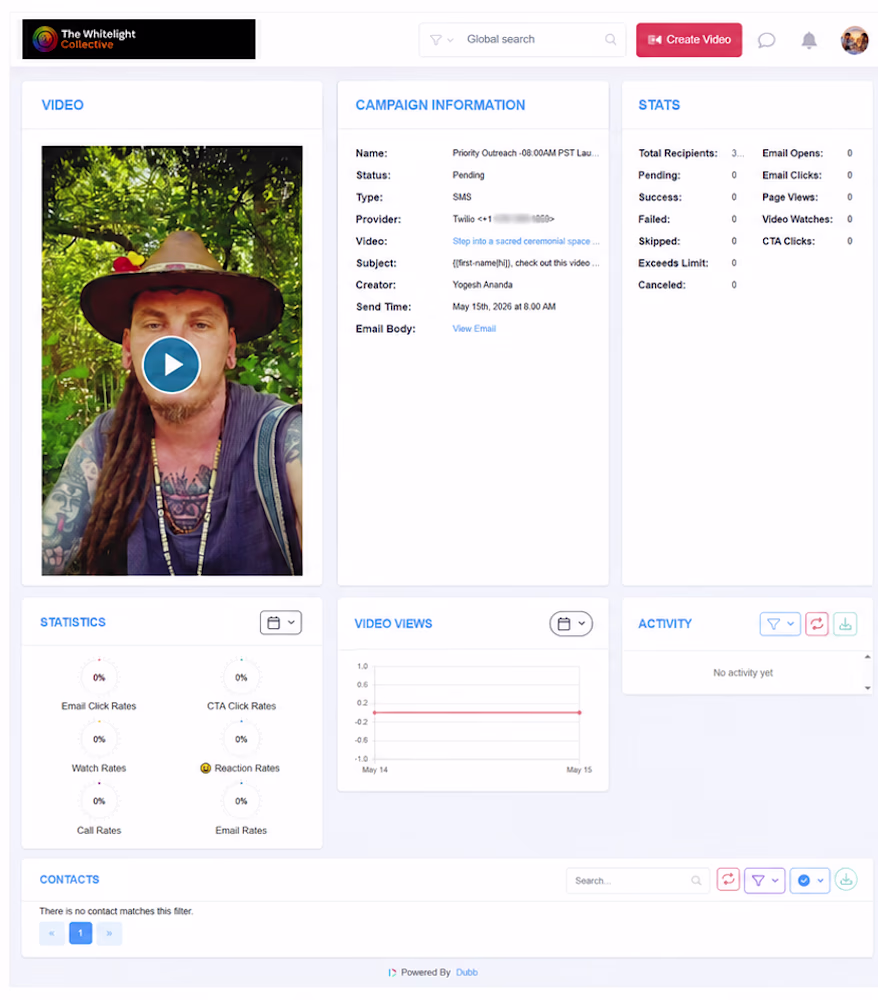Click the Total Recipients stat label

click(x=678, y=153)
